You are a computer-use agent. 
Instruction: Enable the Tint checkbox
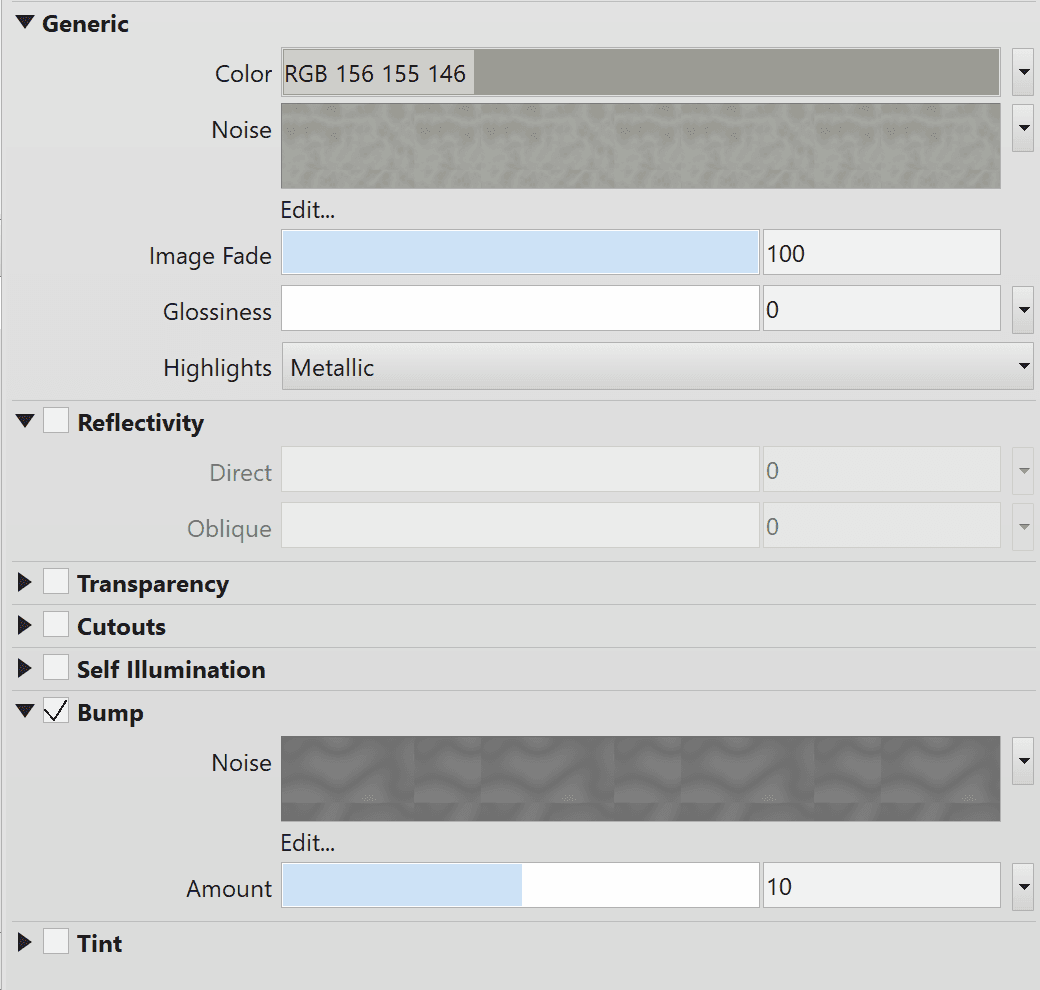pyautogui.click(x=56, y=942)
